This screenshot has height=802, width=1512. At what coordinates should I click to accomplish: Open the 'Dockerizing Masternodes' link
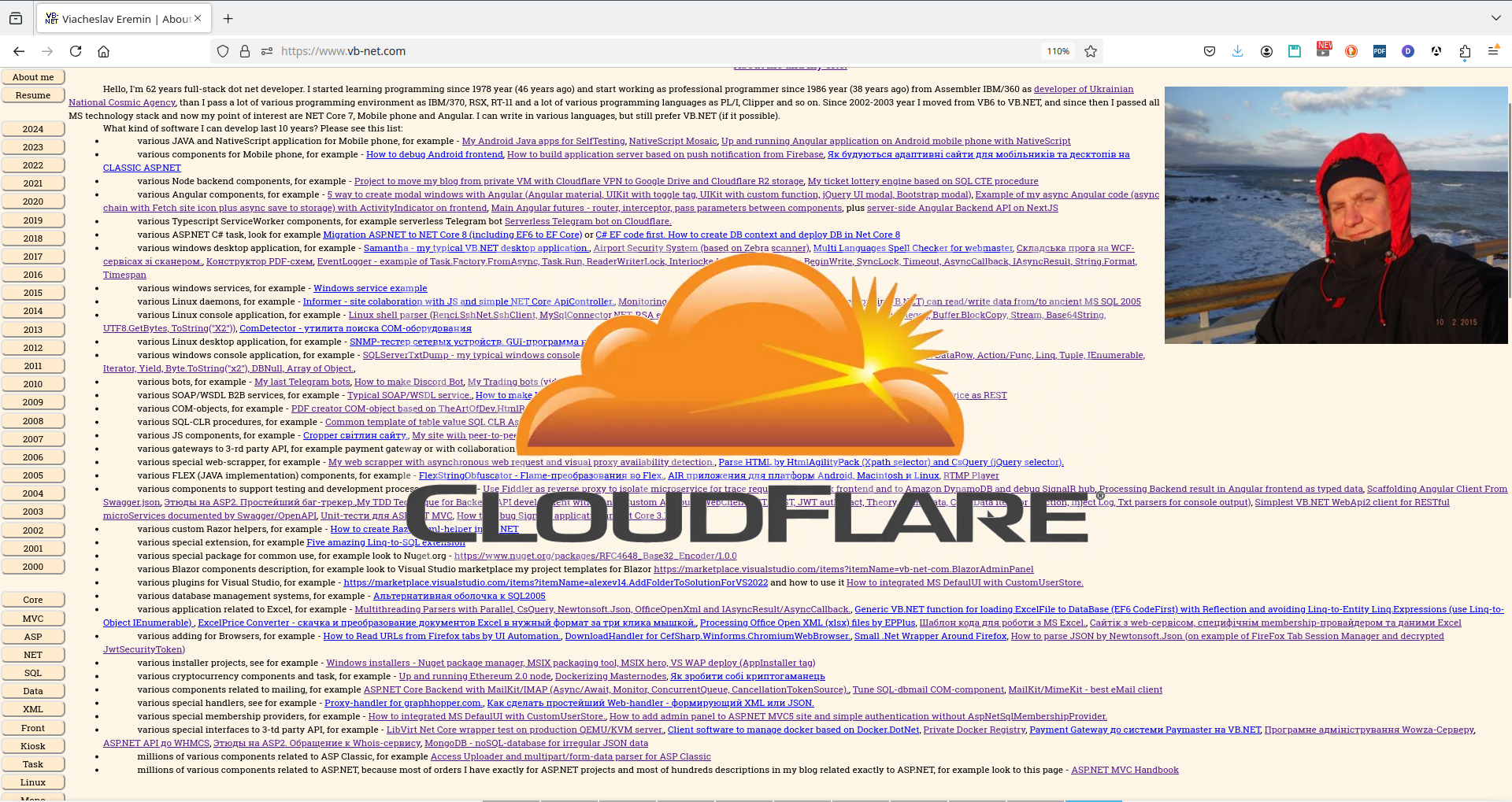(x=610, y=676)
